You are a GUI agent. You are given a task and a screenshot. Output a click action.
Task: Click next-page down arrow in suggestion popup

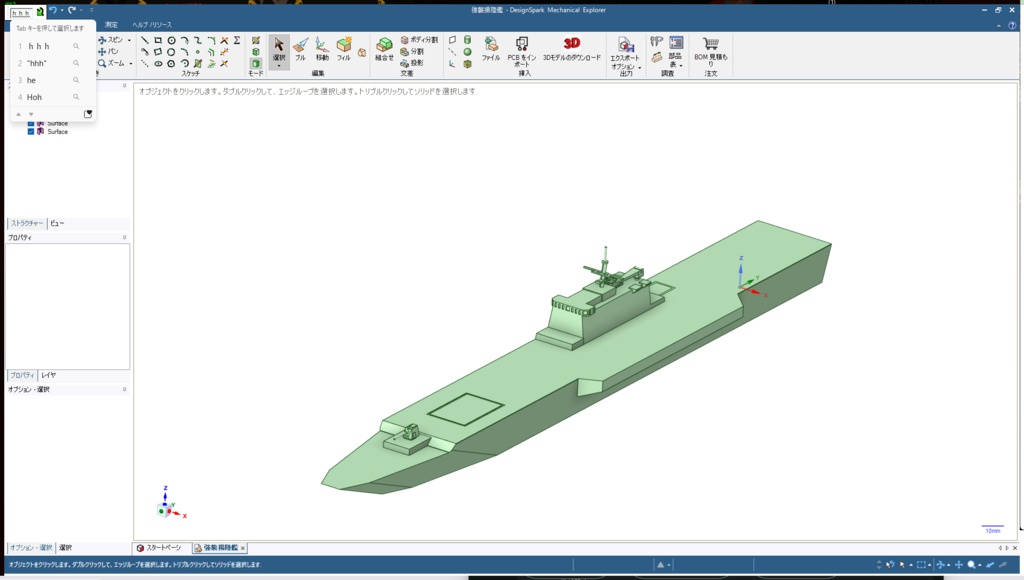point(31,114)
